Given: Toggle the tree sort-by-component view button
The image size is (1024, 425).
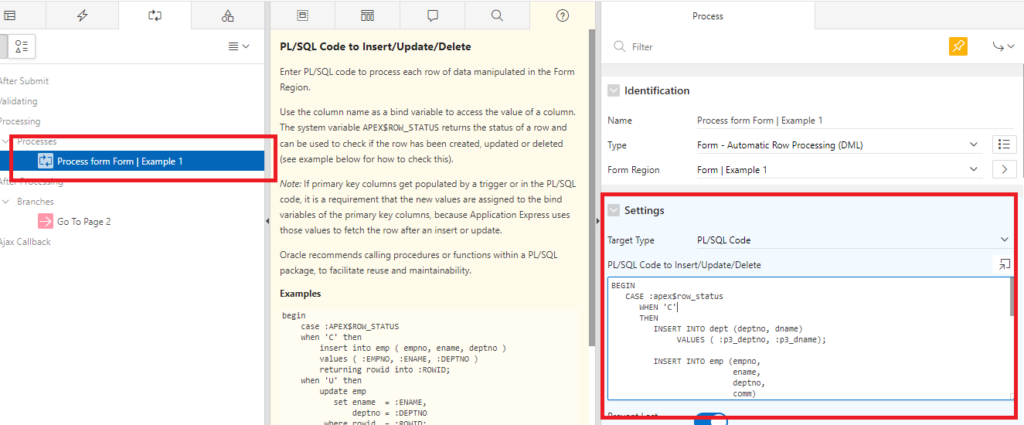Looking at the screenshot, I should [22, 46].
